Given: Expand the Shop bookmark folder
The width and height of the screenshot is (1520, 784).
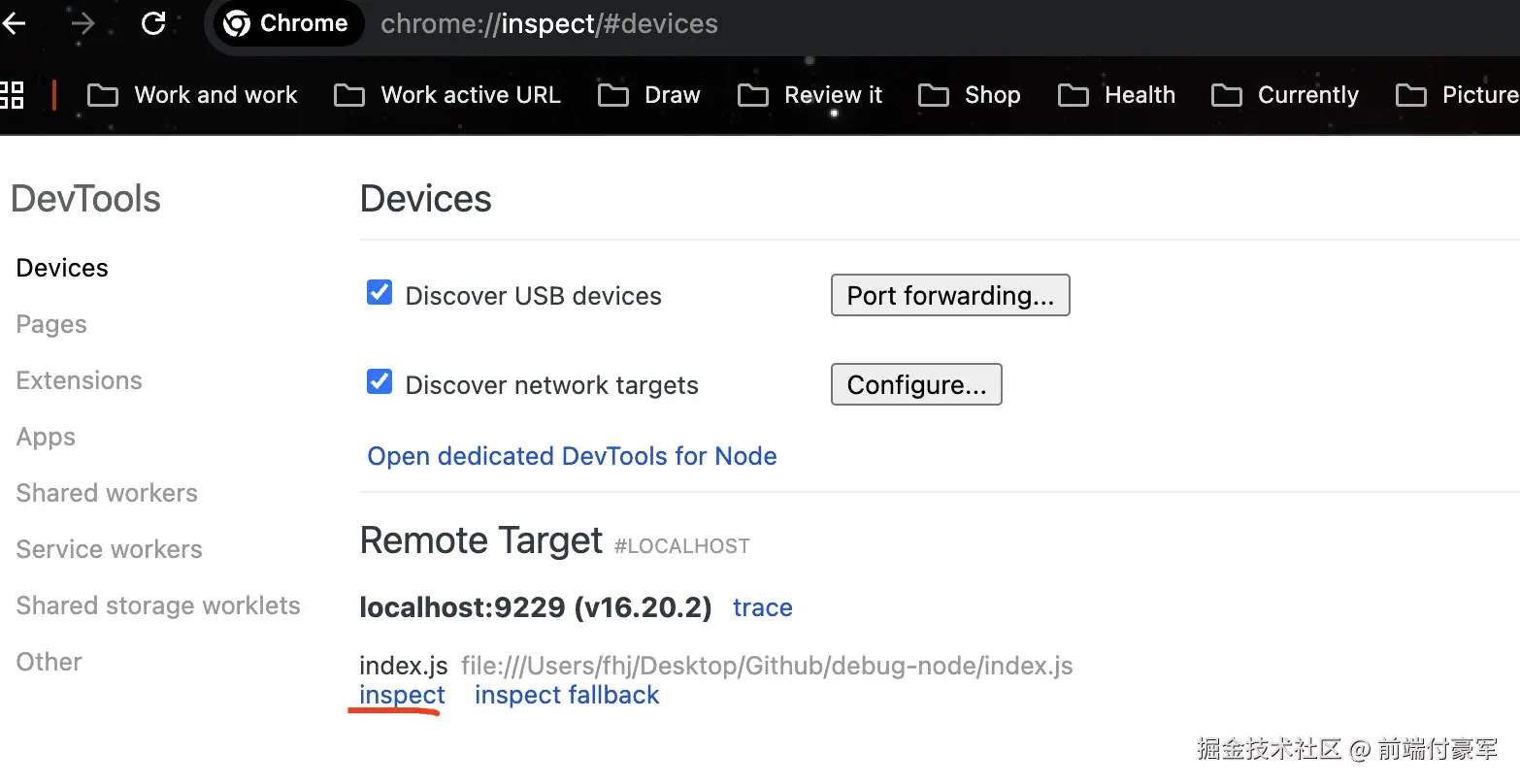Looking at the screenshot, I should click(x=970, y=95).
